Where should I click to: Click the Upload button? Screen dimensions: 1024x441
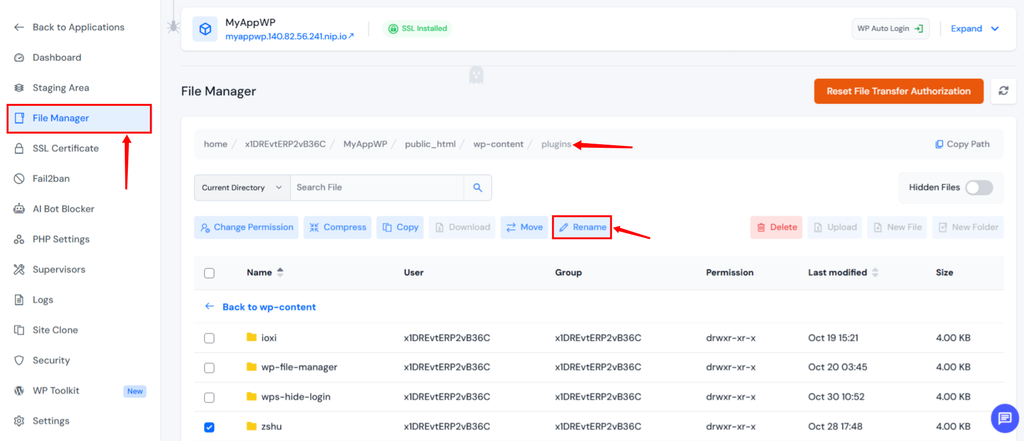point(835,227)
